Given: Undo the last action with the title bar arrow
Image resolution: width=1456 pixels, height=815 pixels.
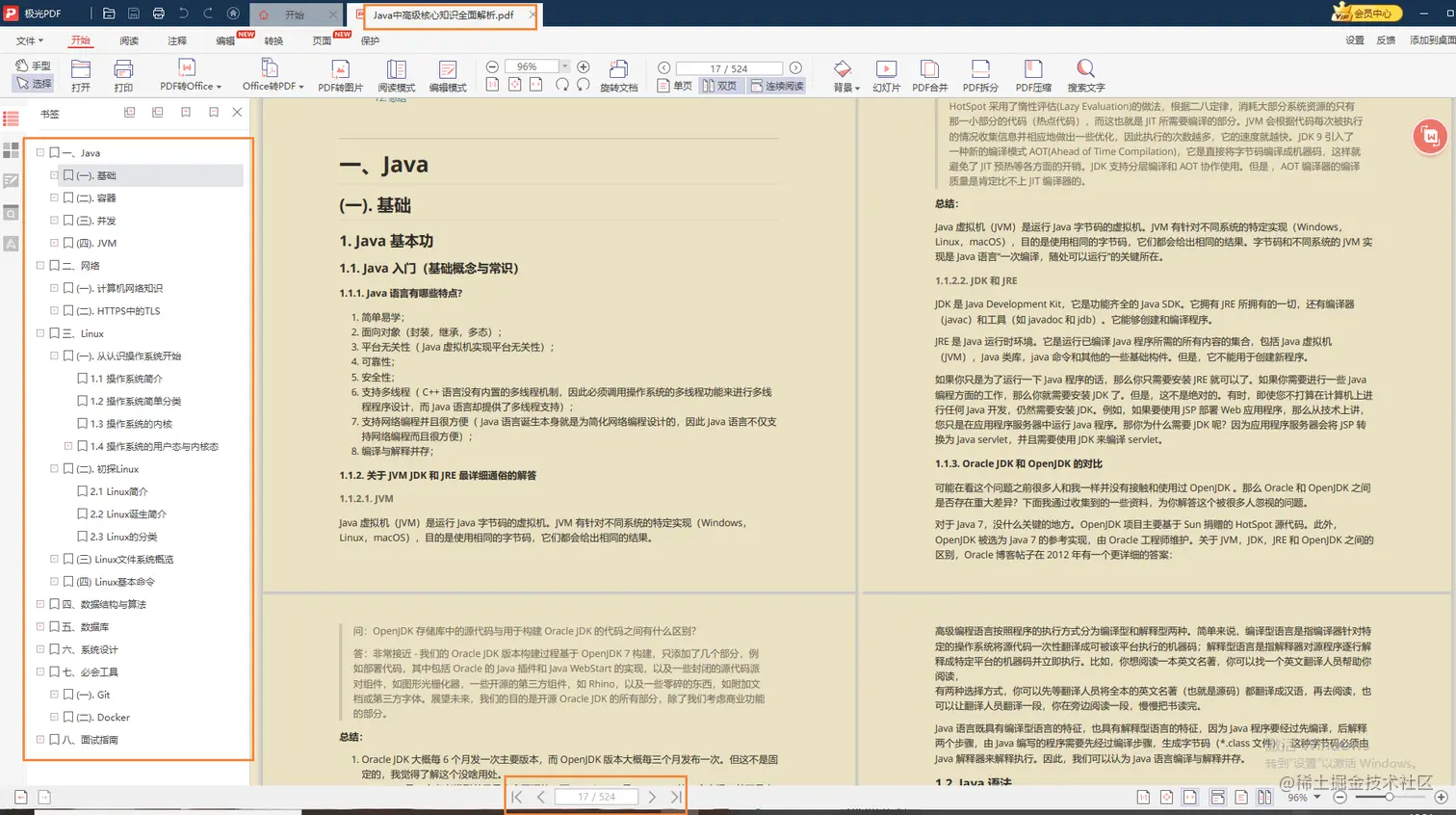Looking at the screenshot, I should tap(183, 13).
